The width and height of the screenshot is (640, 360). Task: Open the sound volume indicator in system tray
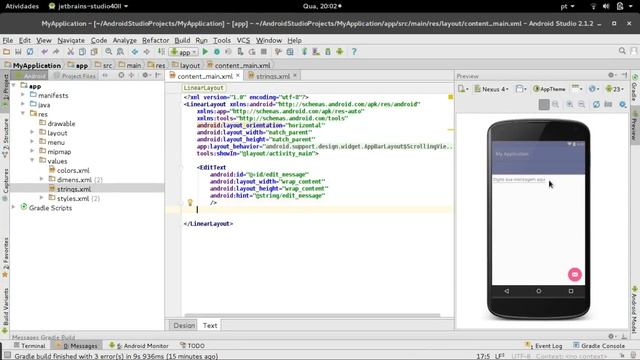606,6
